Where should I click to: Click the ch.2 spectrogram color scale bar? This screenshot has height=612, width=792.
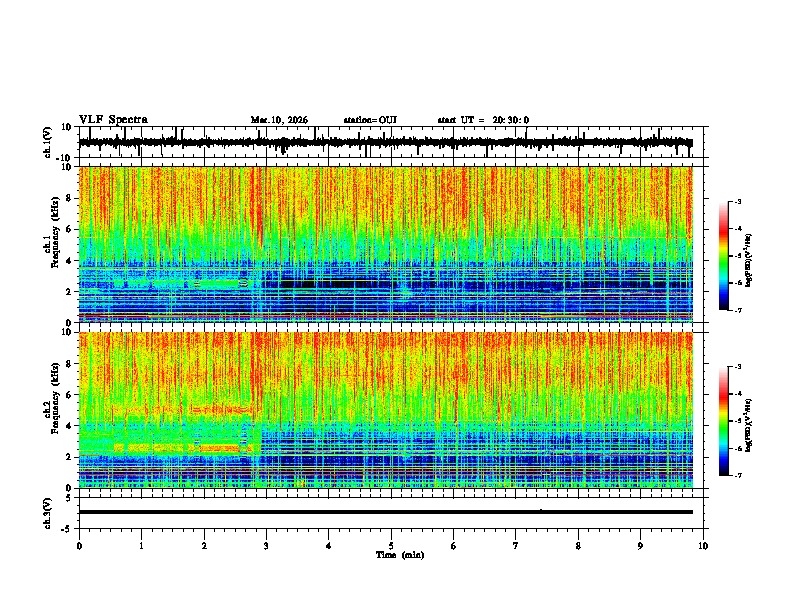coord(724,421)
